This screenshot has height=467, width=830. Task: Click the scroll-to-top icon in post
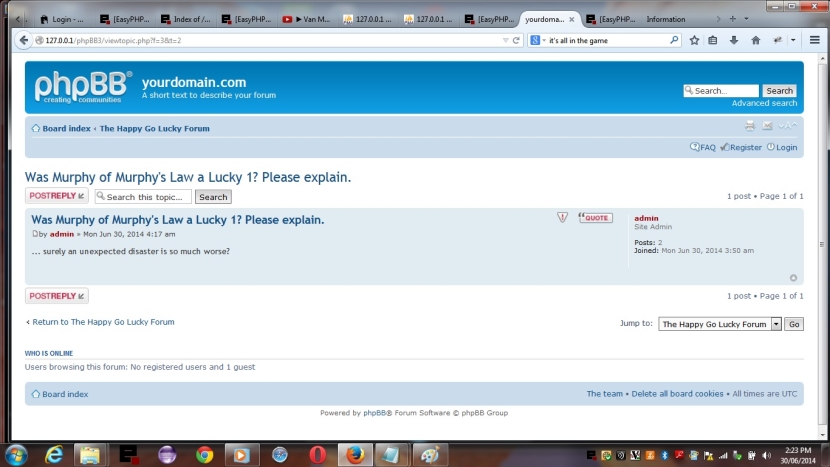(x=793, y=278)
